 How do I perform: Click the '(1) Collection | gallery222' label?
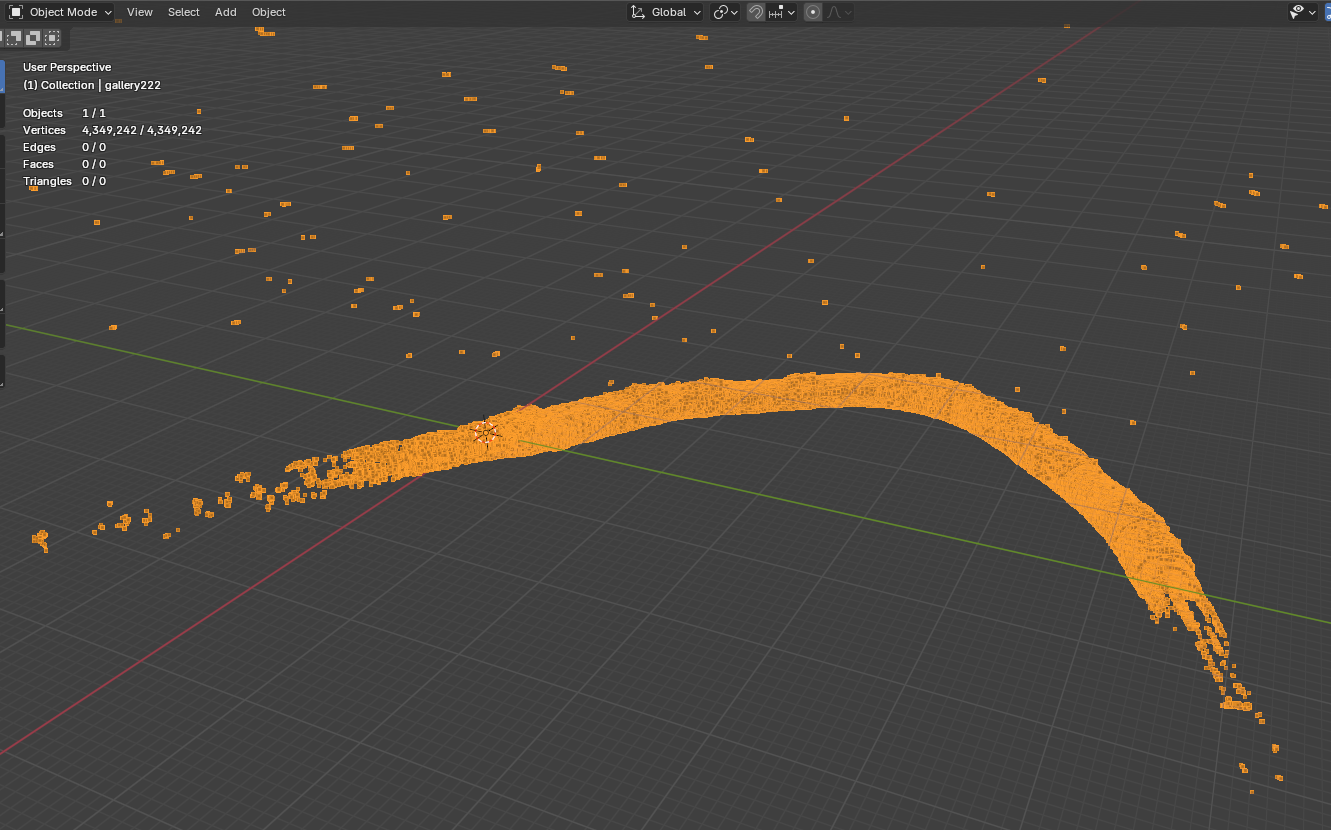(x=92, y=85)
